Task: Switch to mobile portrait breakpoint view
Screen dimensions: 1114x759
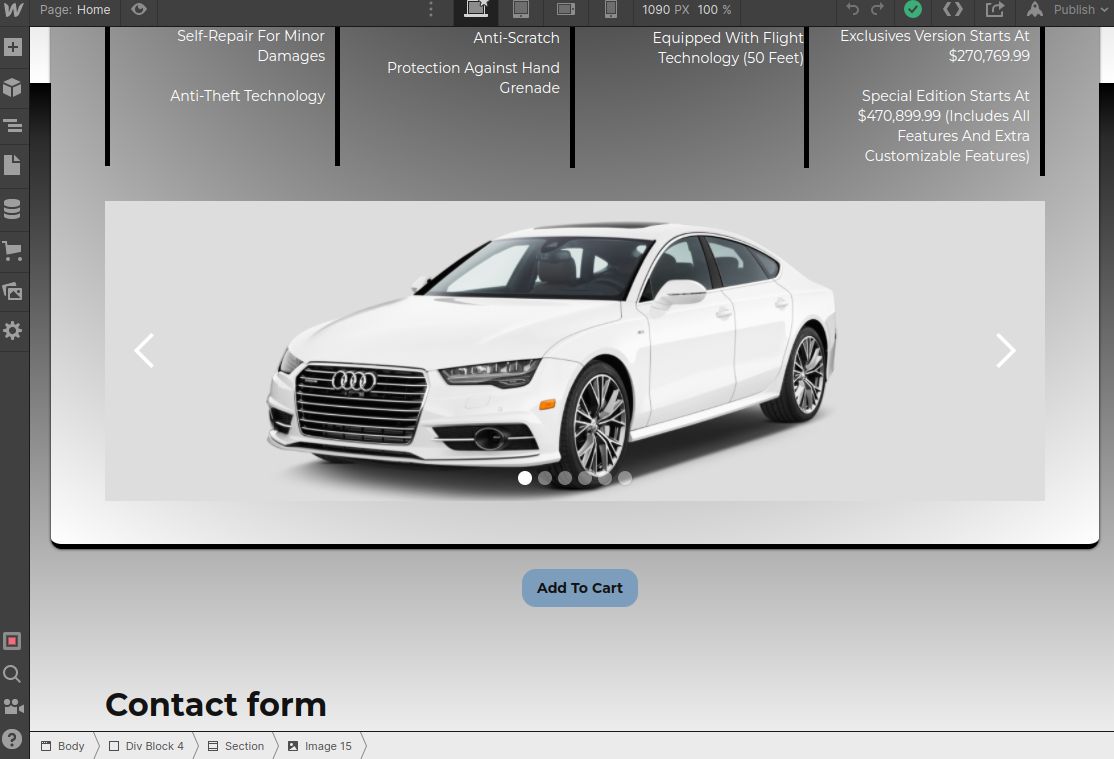Action: click(x=611, y=9)
